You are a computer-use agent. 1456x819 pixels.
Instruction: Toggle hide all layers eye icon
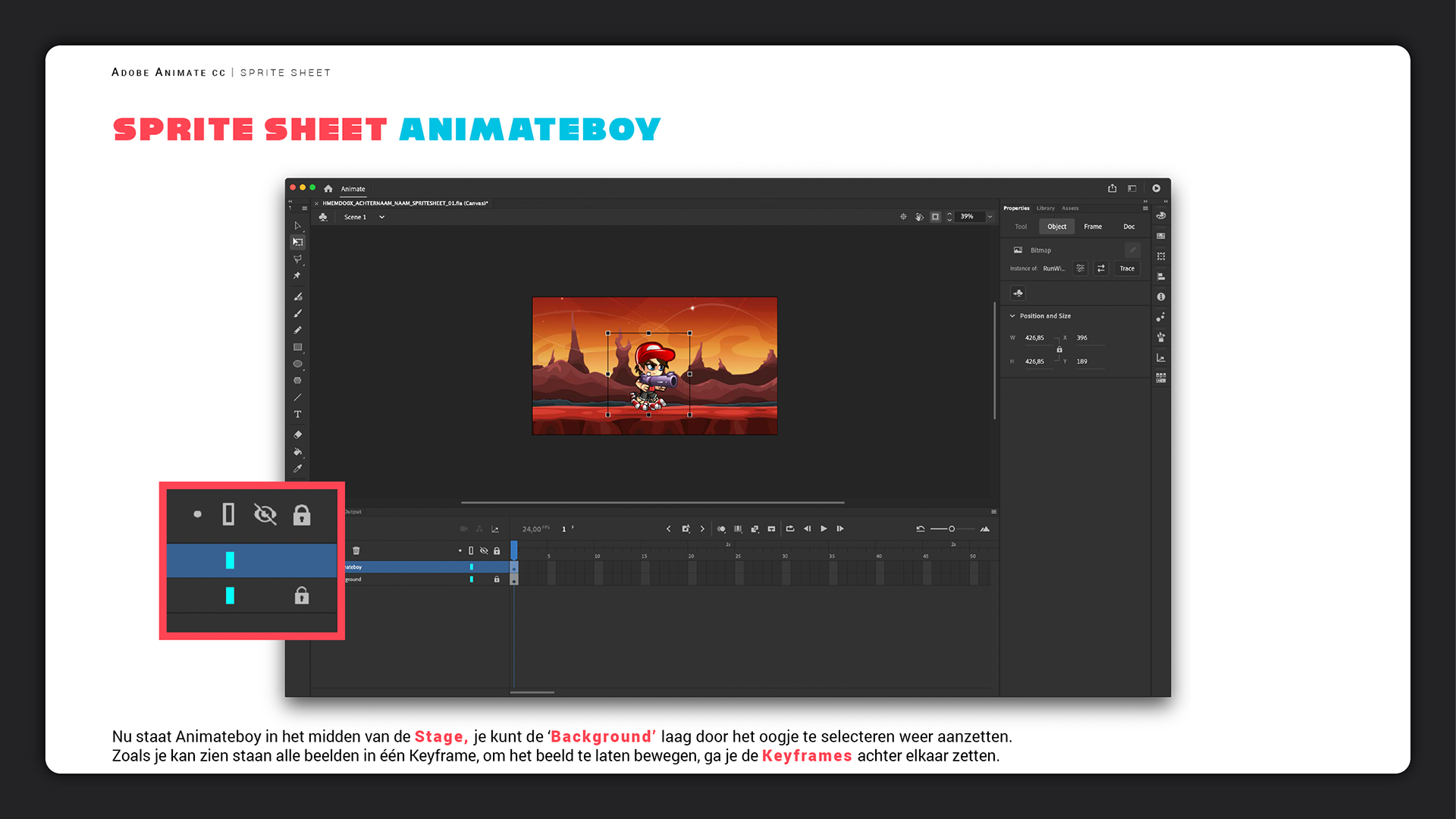[x=484, y=551]
